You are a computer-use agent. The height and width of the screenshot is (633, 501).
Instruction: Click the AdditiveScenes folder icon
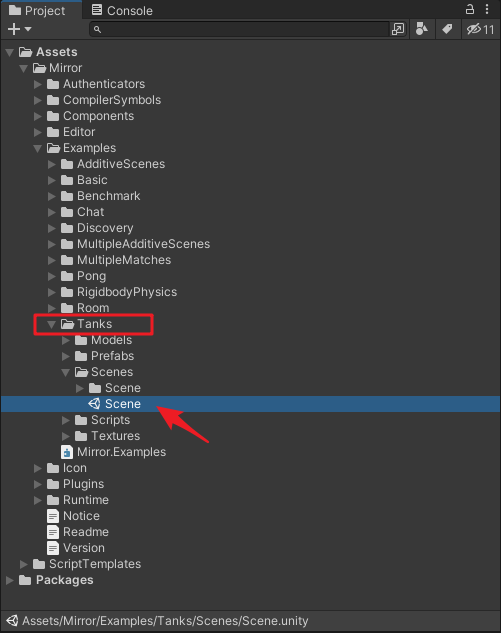point(67,164)
